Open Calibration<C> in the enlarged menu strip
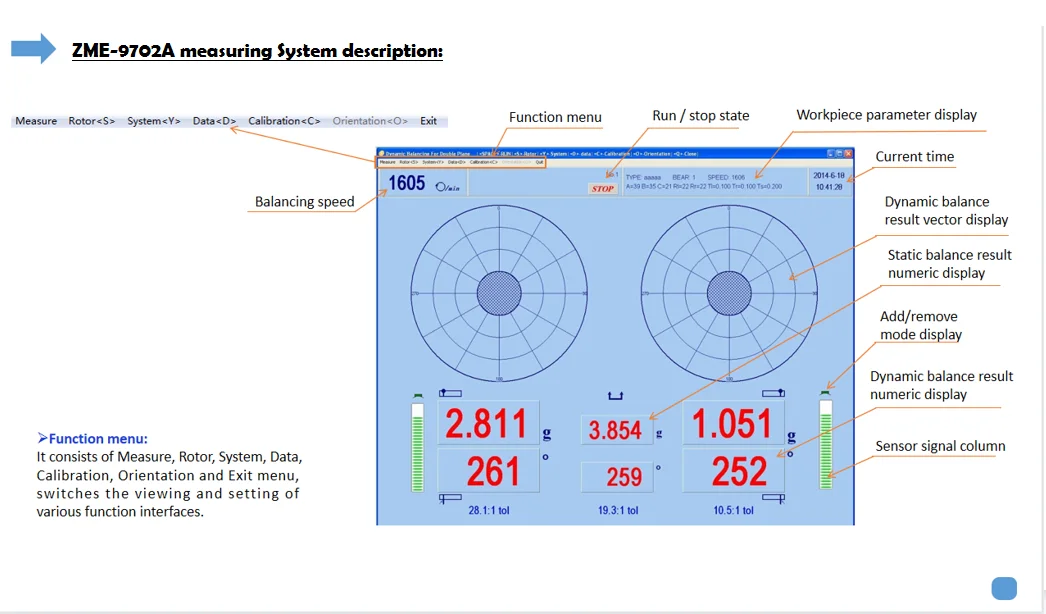 coord(284,121)
